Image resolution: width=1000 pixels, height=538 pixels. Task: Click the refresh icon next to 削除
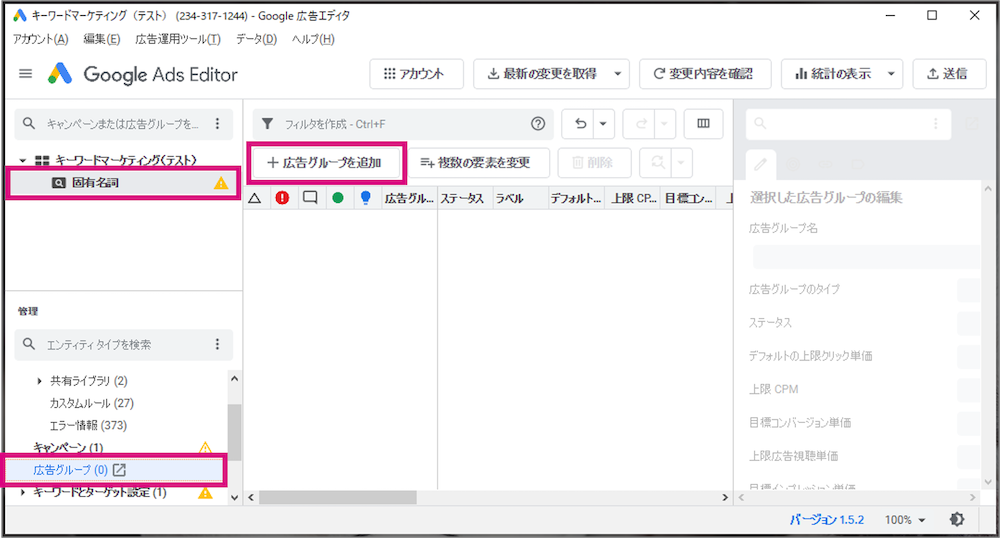pos(656,163)
